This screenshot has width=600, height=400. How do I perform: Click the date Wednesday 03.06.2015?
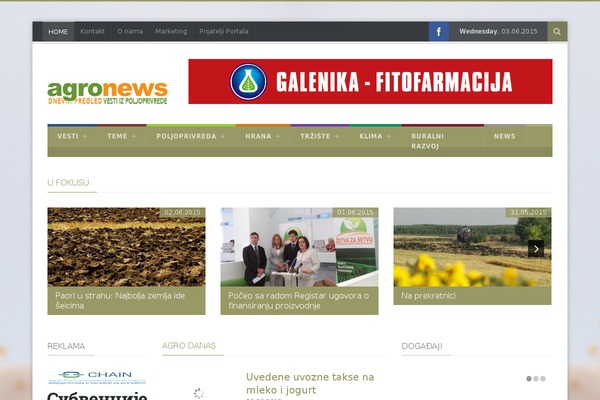click(498, 31)
